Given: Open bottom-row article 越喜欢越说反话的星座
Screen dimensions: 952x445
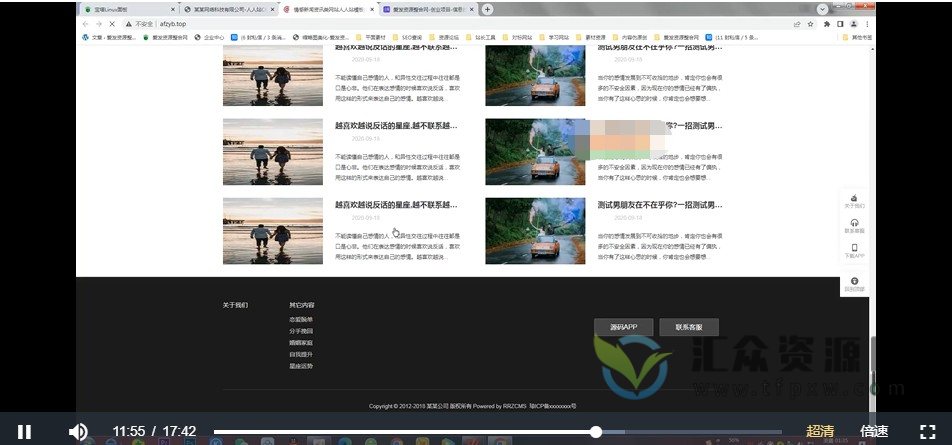Looking at the screenshot, I should pos(396,205).
